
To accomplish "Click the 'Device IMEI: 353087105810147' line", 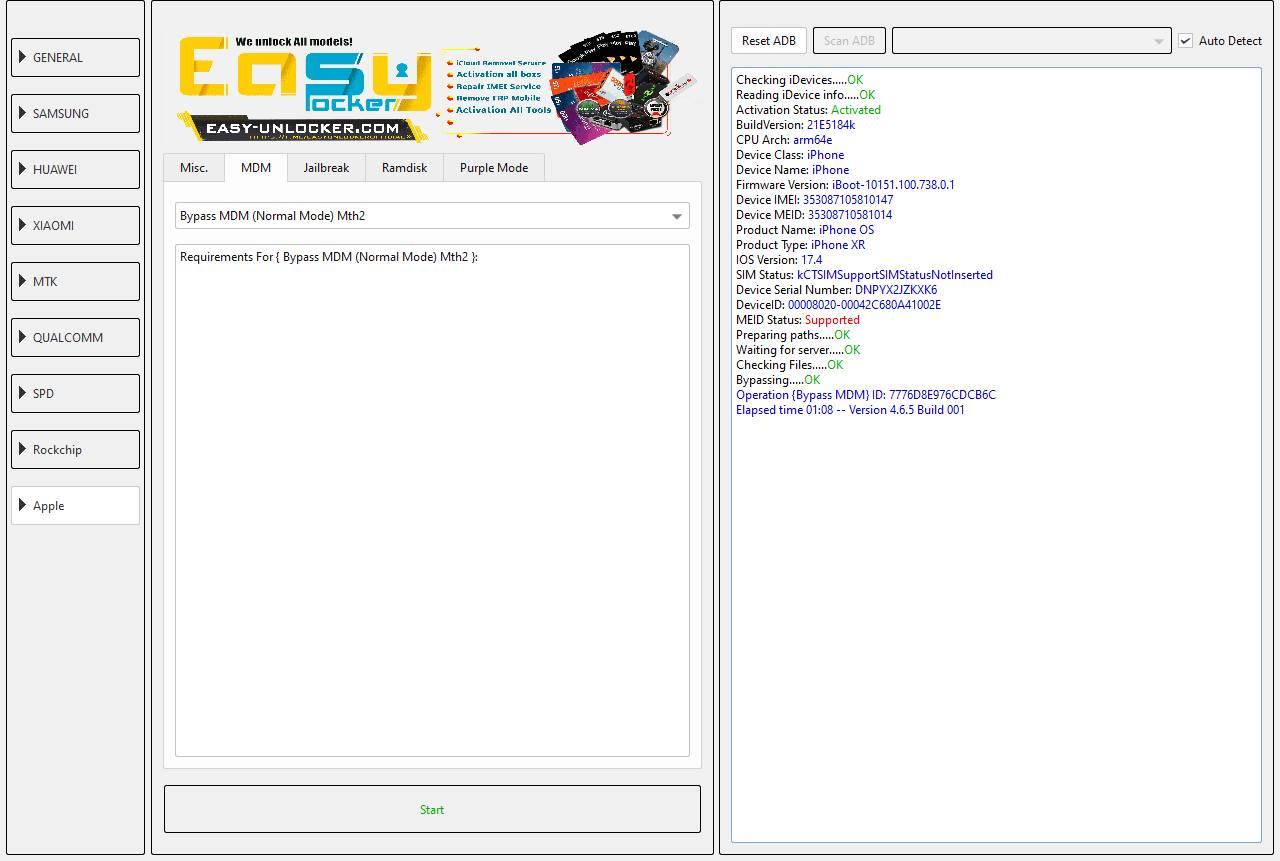I will [x=814, y=200].
